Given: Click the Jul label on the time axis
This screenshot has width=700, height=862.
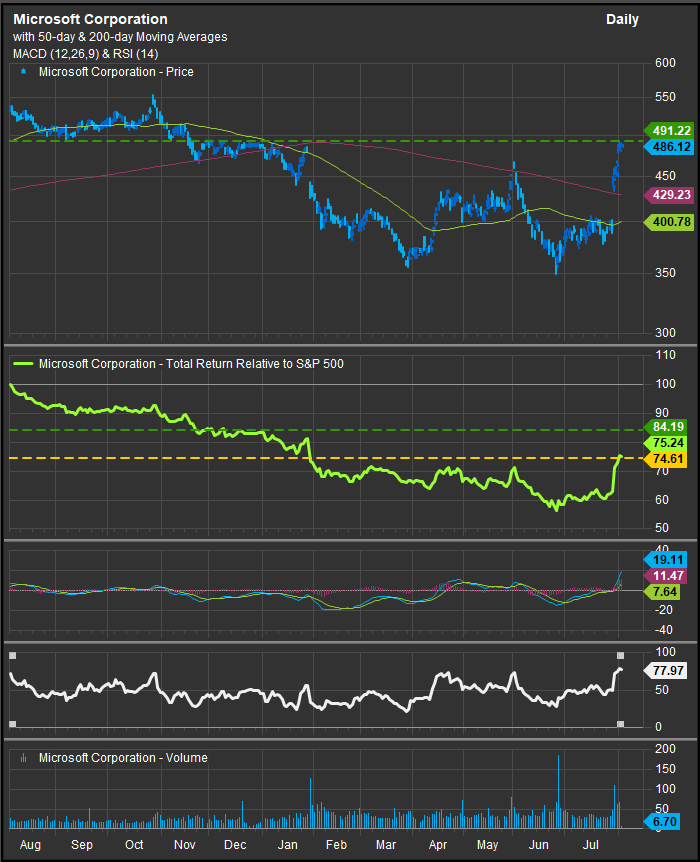Looking at the screenshot, I should (591, 844).
